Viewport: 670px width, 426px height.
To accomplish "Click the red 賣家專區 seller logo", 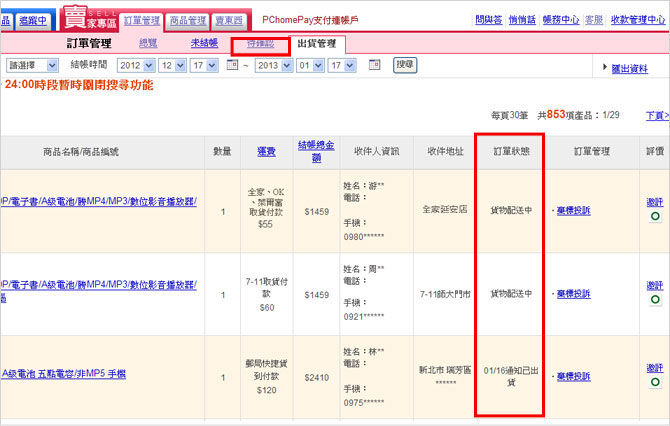I will point(90,16).
